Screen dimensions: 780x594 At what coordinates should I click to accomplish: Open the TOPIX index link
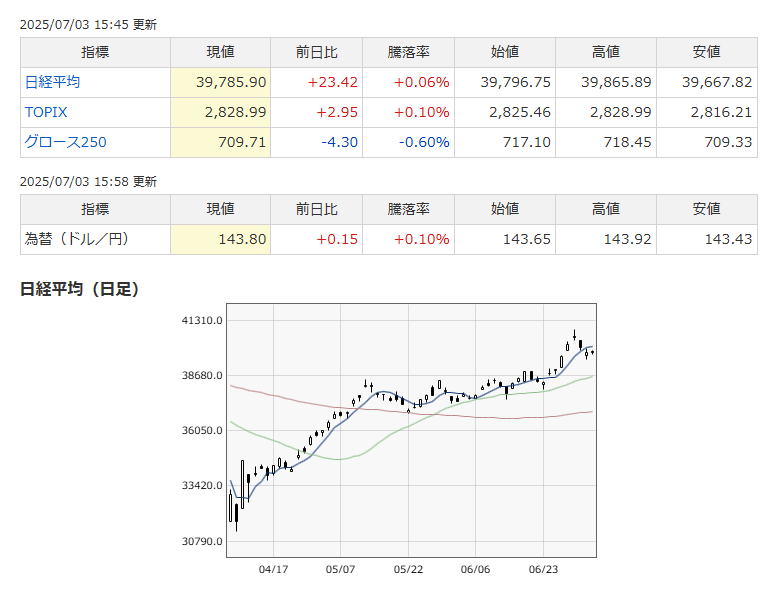(x=46, y=112)
